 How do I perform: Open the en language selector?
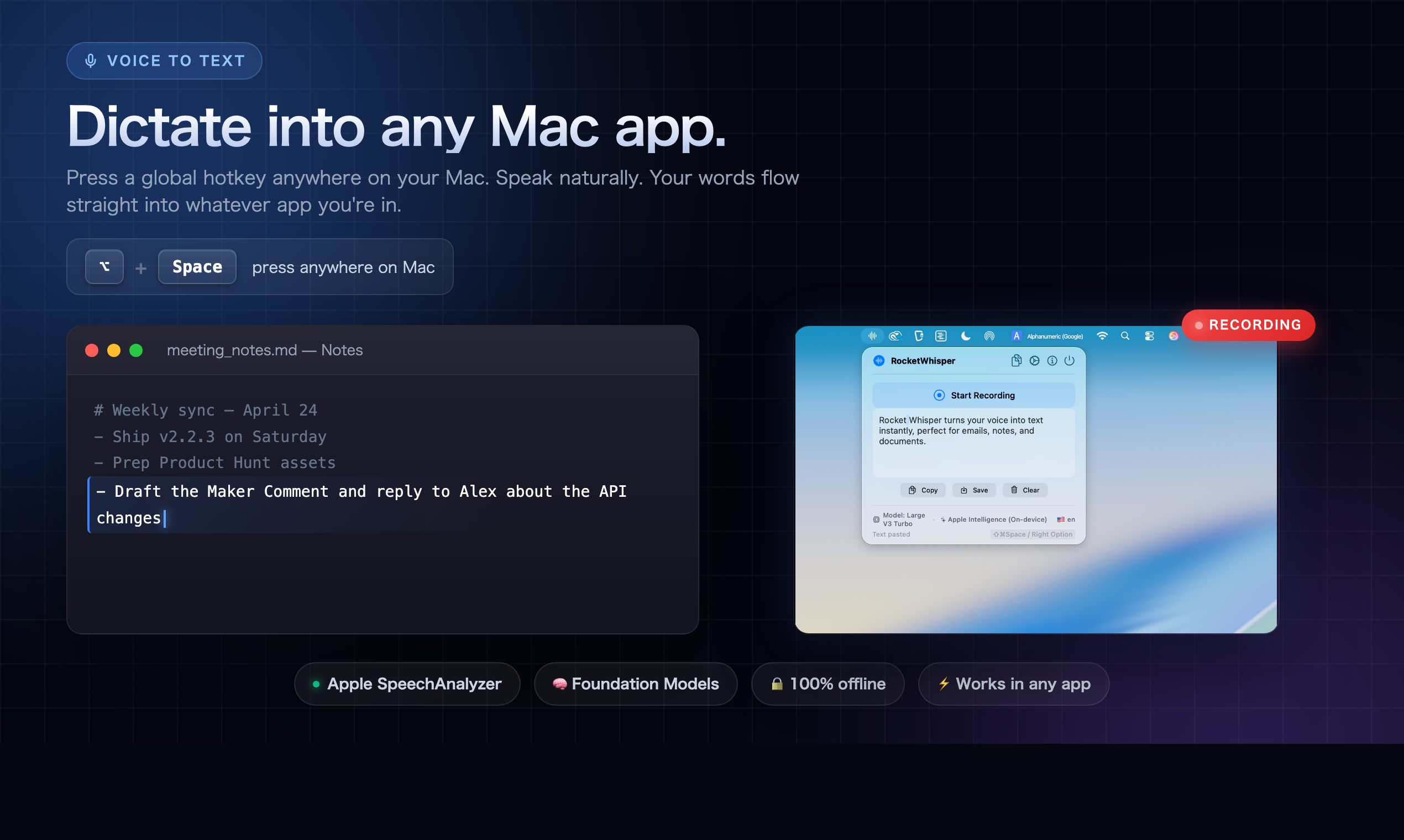point(1066,519)
